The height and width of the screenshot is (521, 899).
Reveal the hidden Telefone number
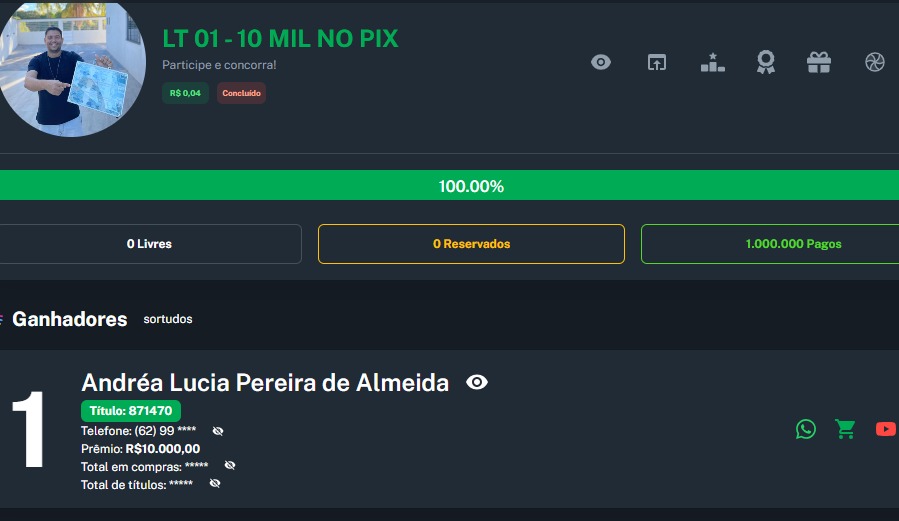[x=218, y=431]
